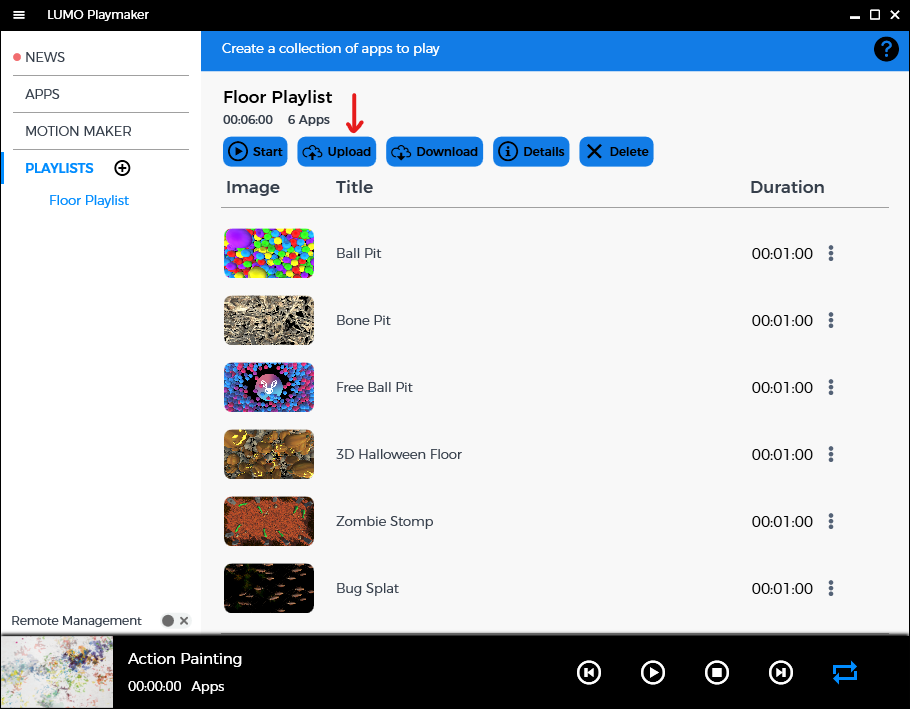
Task: Click the Duration column header
Action: point(787,187)
